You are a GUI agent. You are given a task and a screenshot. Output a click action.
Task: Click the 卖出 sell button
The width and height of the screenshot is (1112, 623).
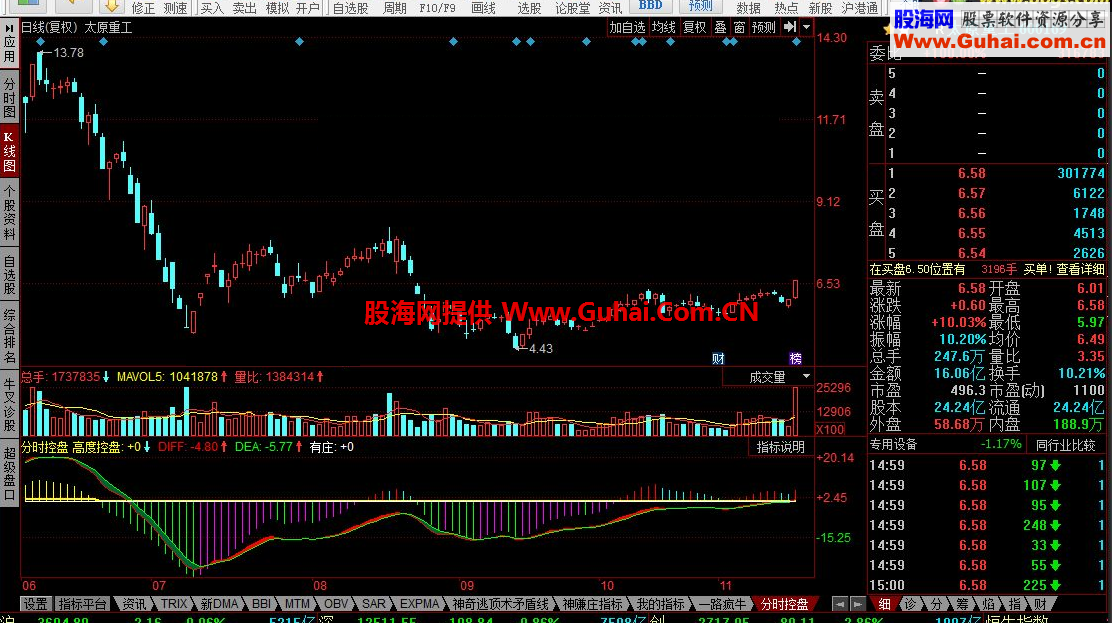(x=245, y=8)
